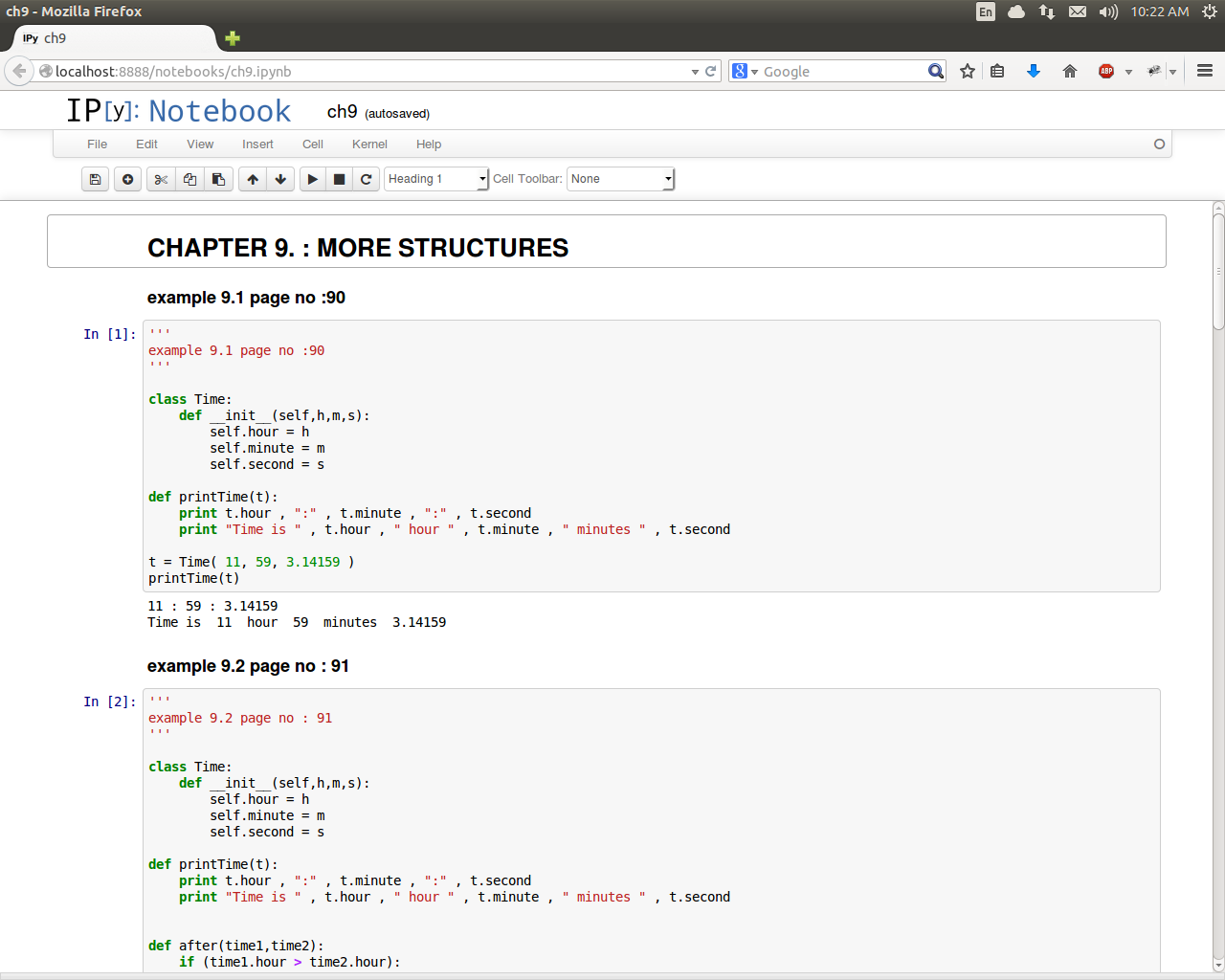Cut the selected cell with the scissors icon

(161, 179)
